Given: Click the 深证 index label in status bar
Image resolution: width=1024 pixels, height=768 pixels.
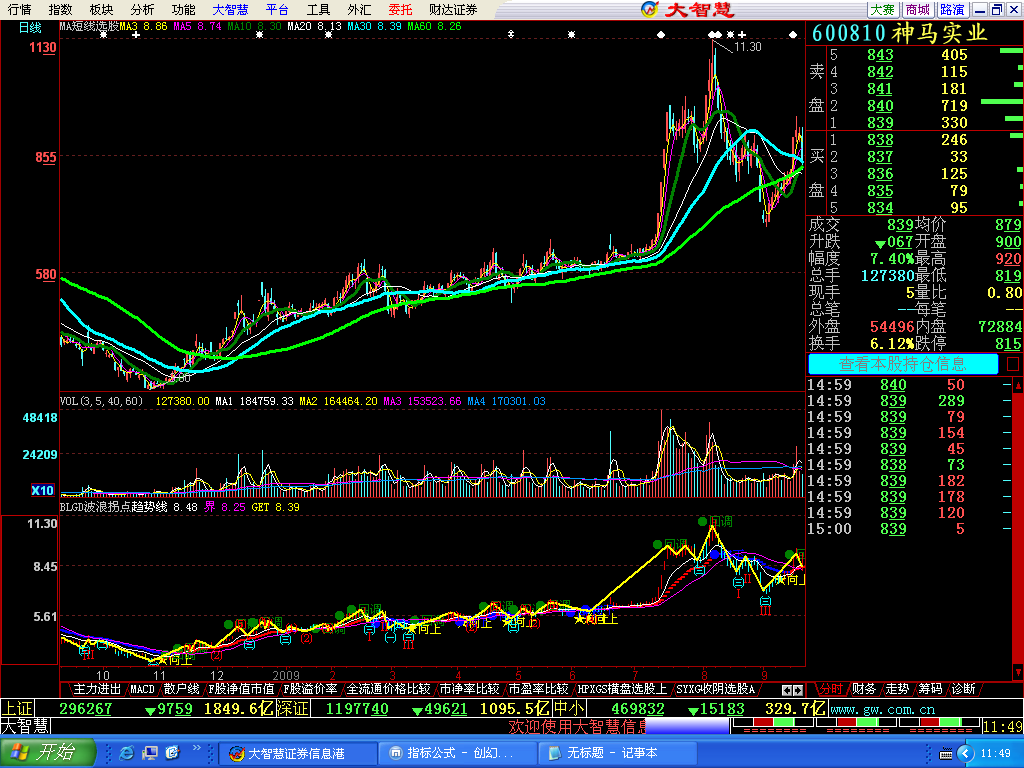Looking at the screenshot, I should 293,709.
